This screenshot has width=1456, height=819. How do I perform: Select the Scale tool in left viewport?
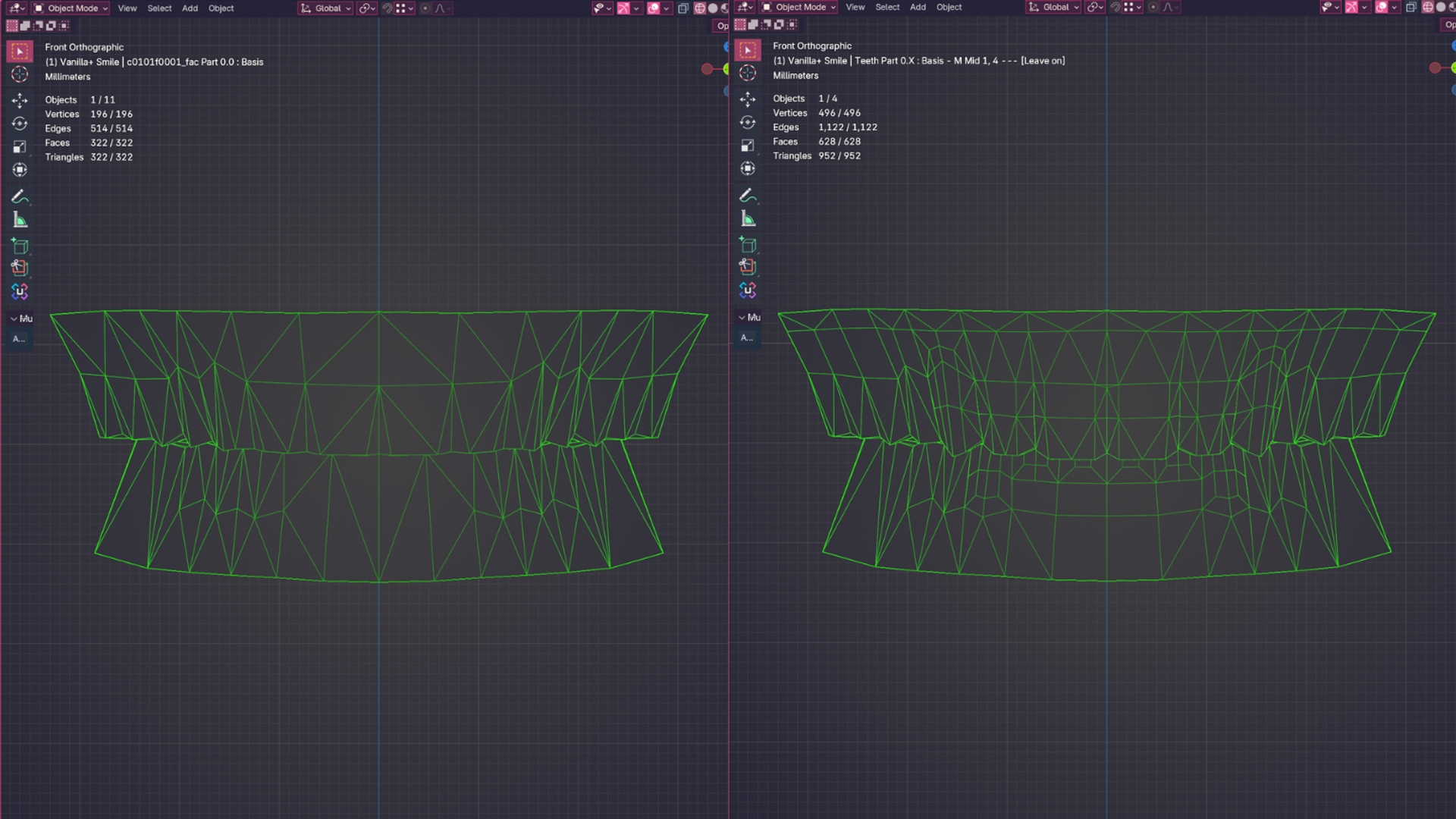tap(20, 146)
